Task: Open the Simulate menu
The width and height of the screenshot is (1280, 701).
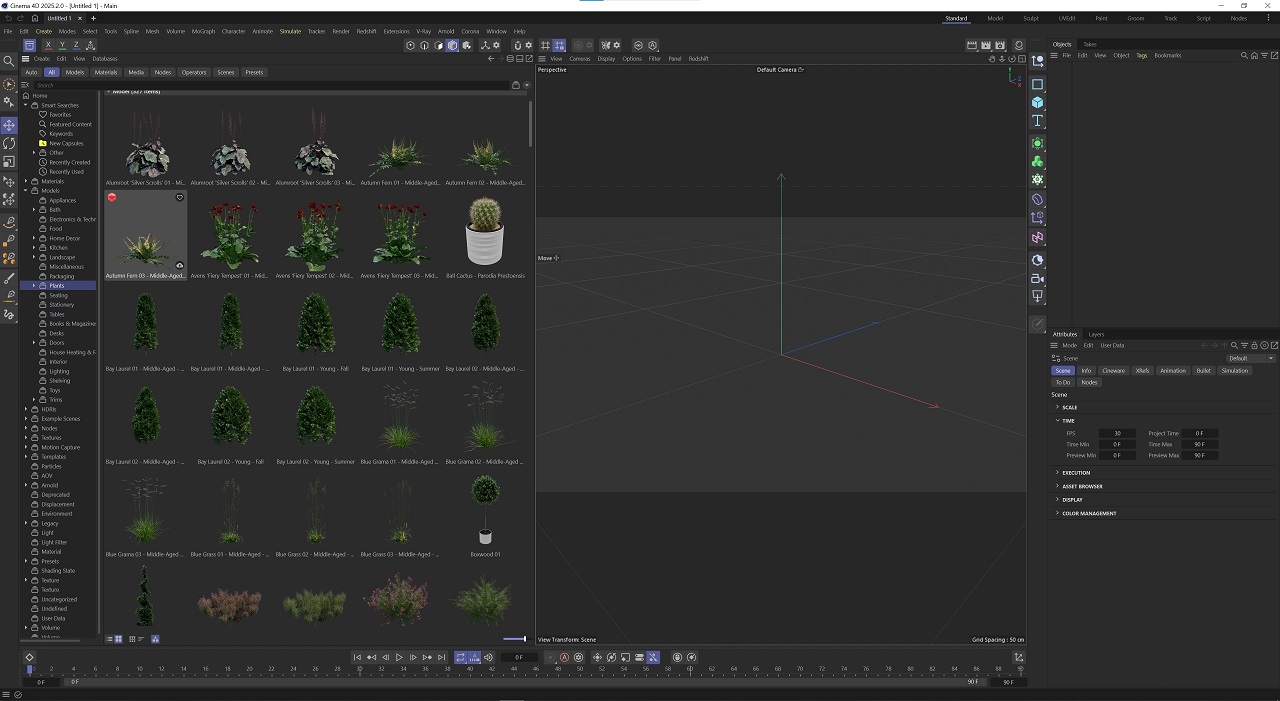Action: tap(290, 31)
